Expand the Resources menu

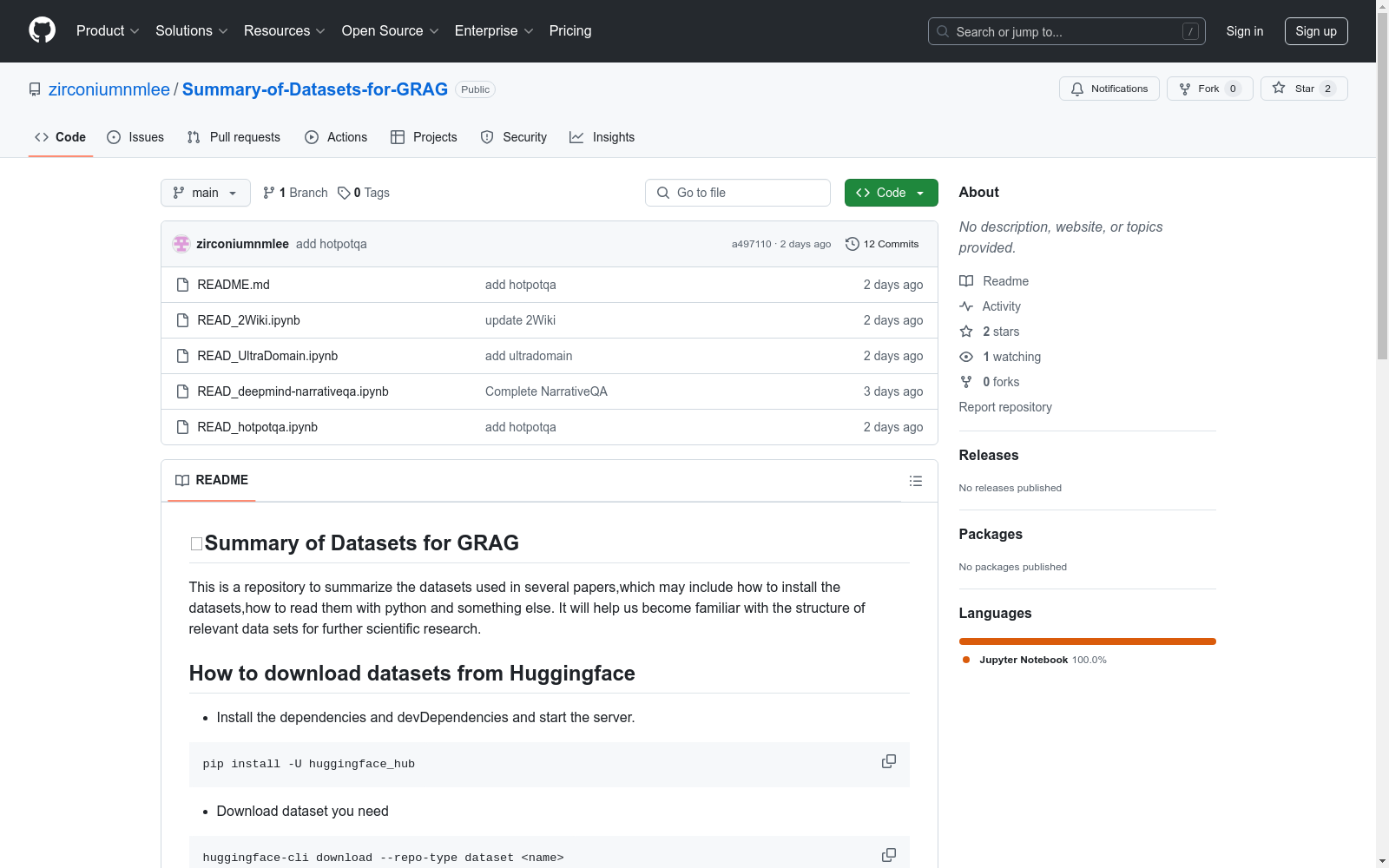[x=285, y=31]
